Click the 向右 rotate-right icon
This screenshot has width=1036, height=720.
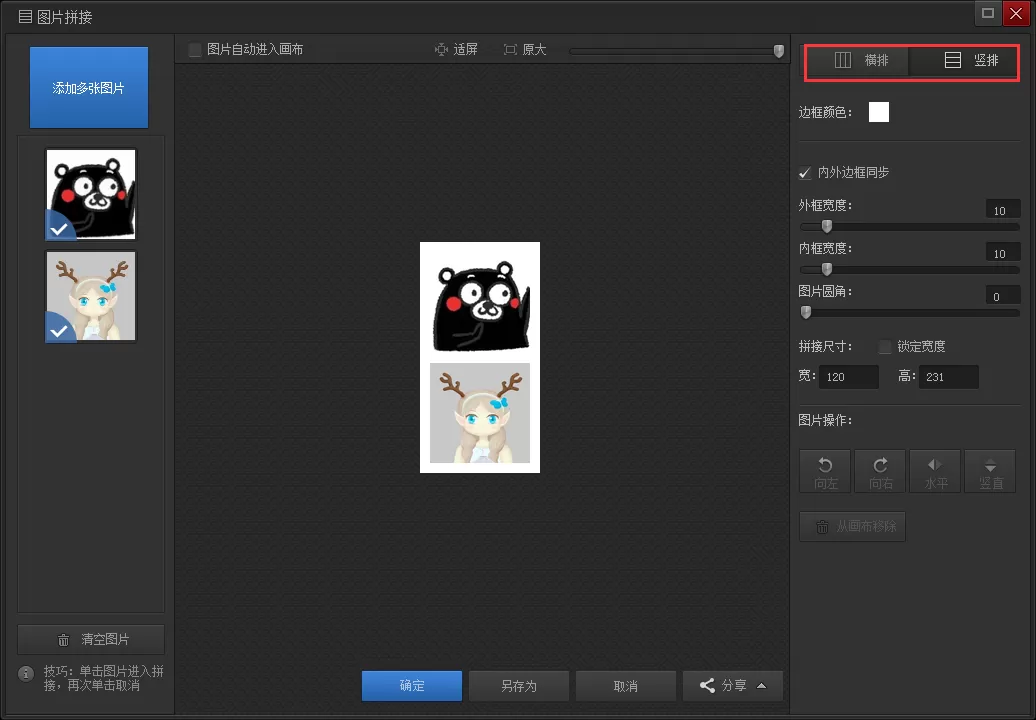tap(880, 472)
